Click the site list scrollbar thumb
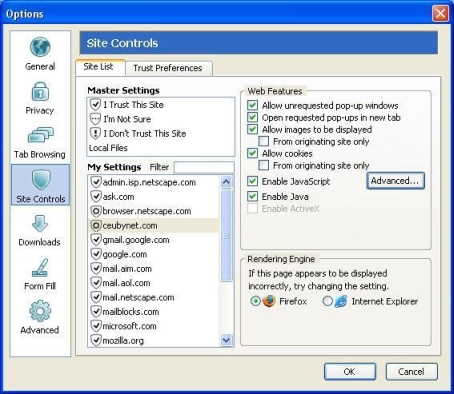The width and height of the screenshot is (454, 394). click(x=226, y=236)
